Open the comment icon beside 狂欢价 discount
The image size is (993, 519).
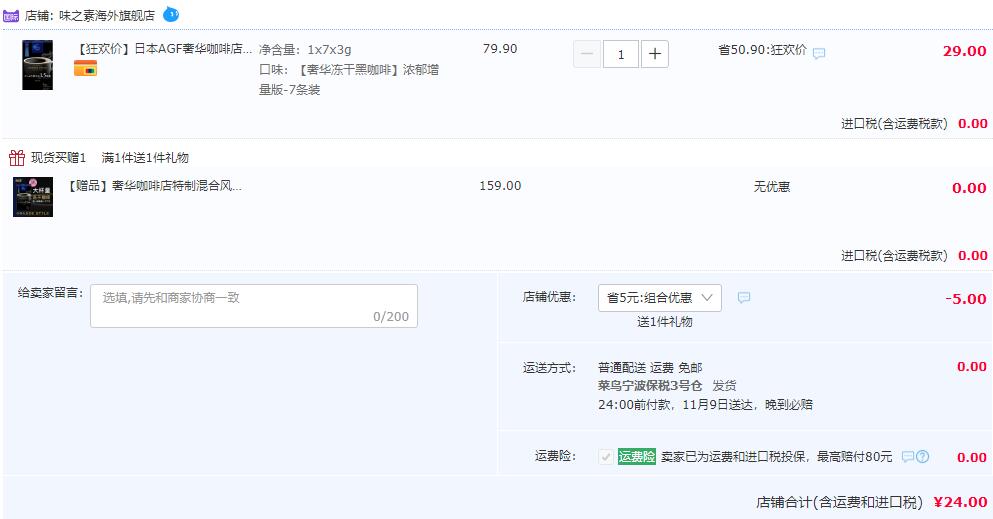[x=819, y=54]
